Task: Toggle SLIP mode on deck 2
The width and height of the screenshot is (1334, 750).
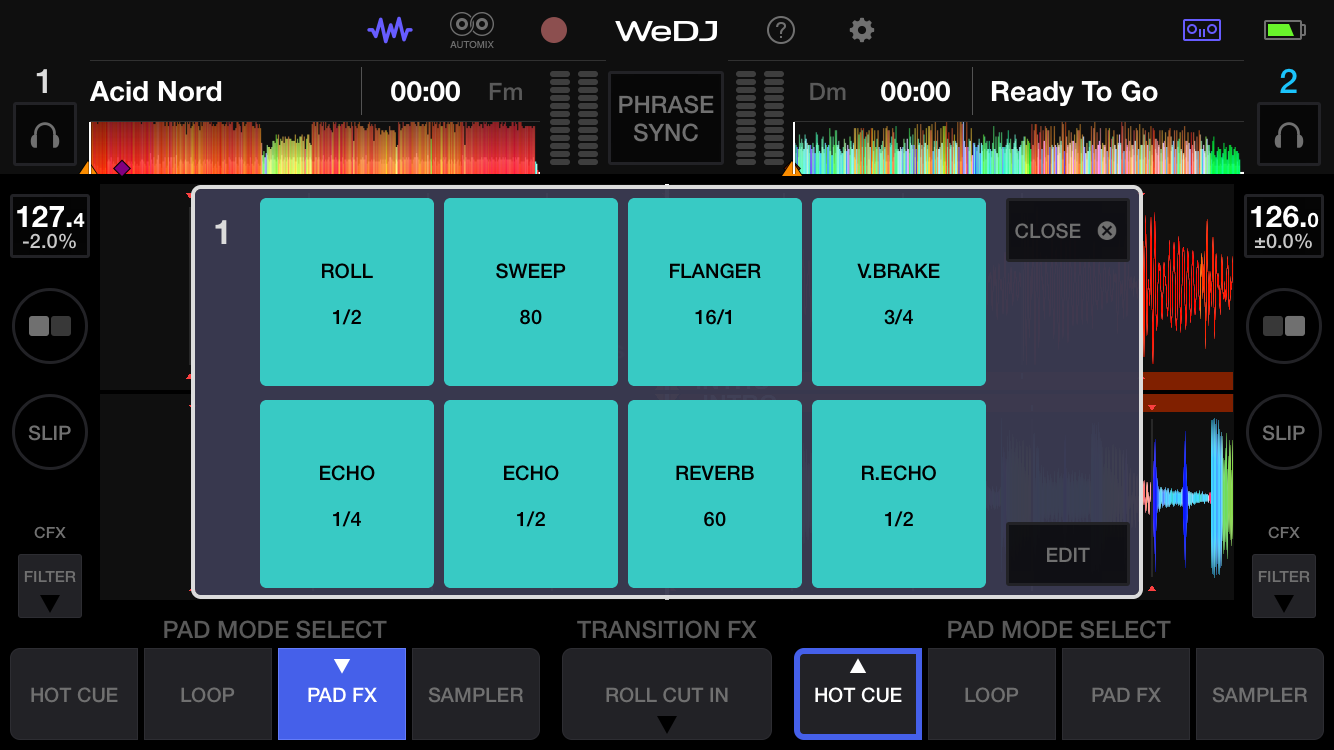Action: [1283, 433]
